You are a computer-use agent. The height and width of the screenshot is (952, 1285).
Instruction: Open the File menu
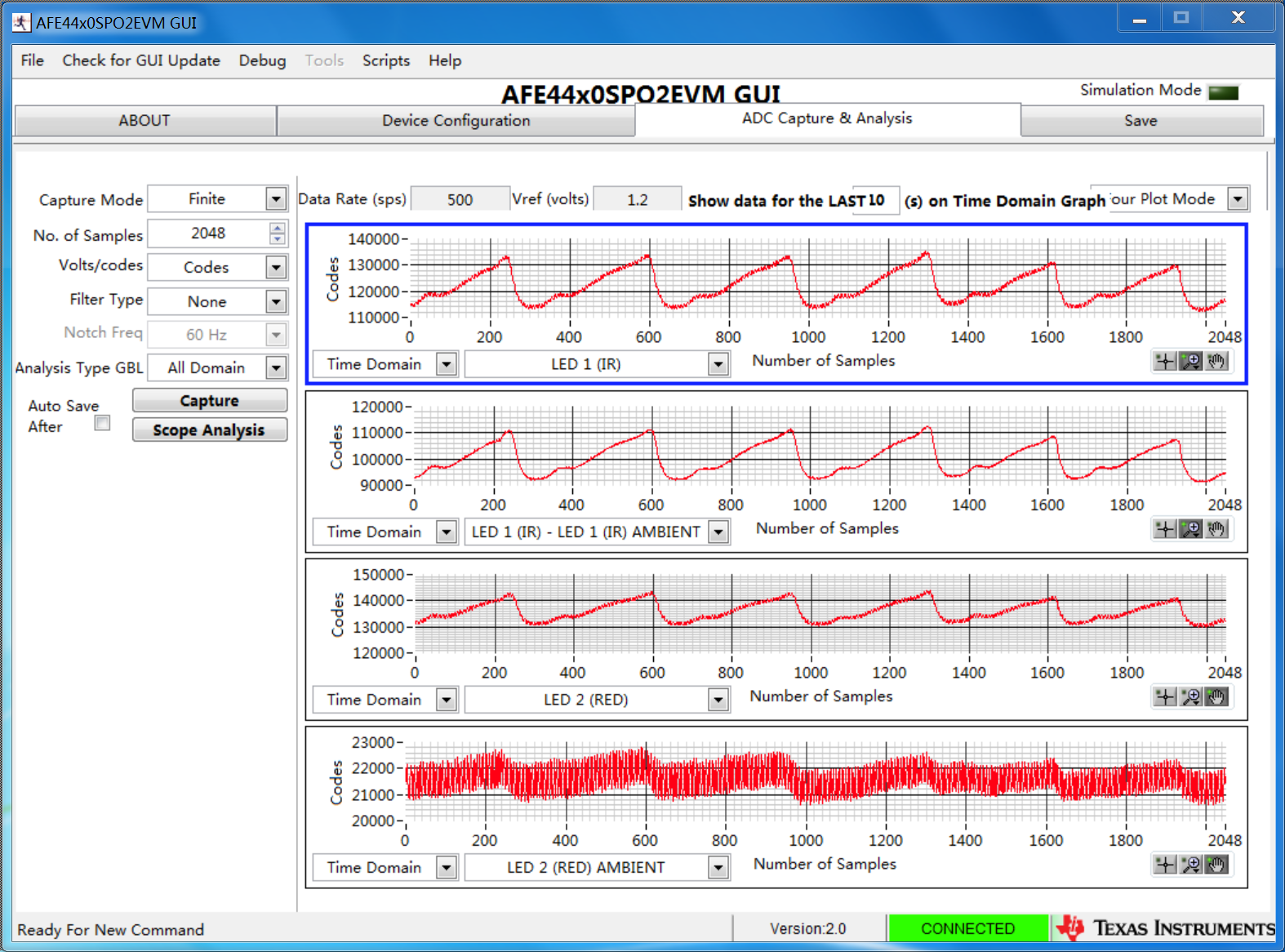click(33, 60)
